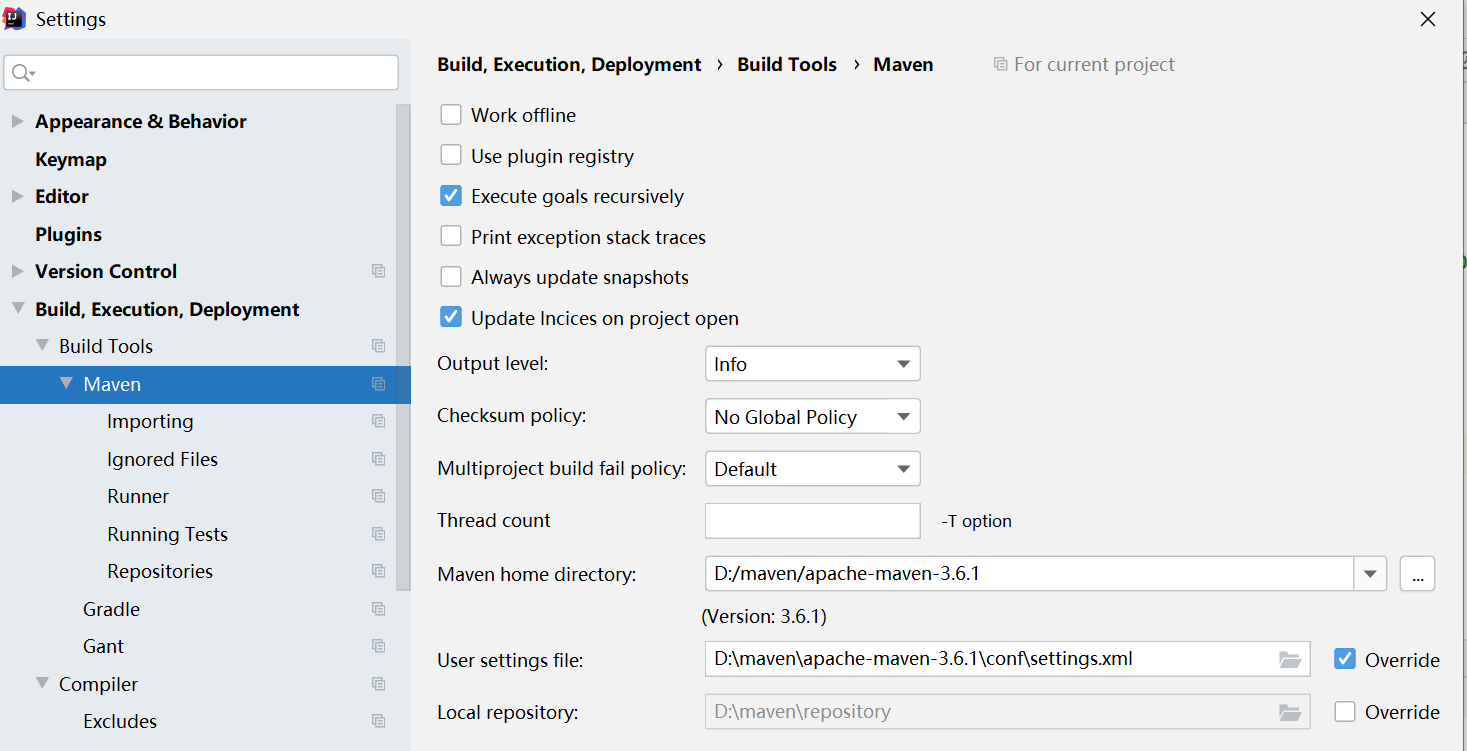Check Use plugin registry
Image resolution: width=1467 pixels, height=751 pixels.
tap(451, 156)
